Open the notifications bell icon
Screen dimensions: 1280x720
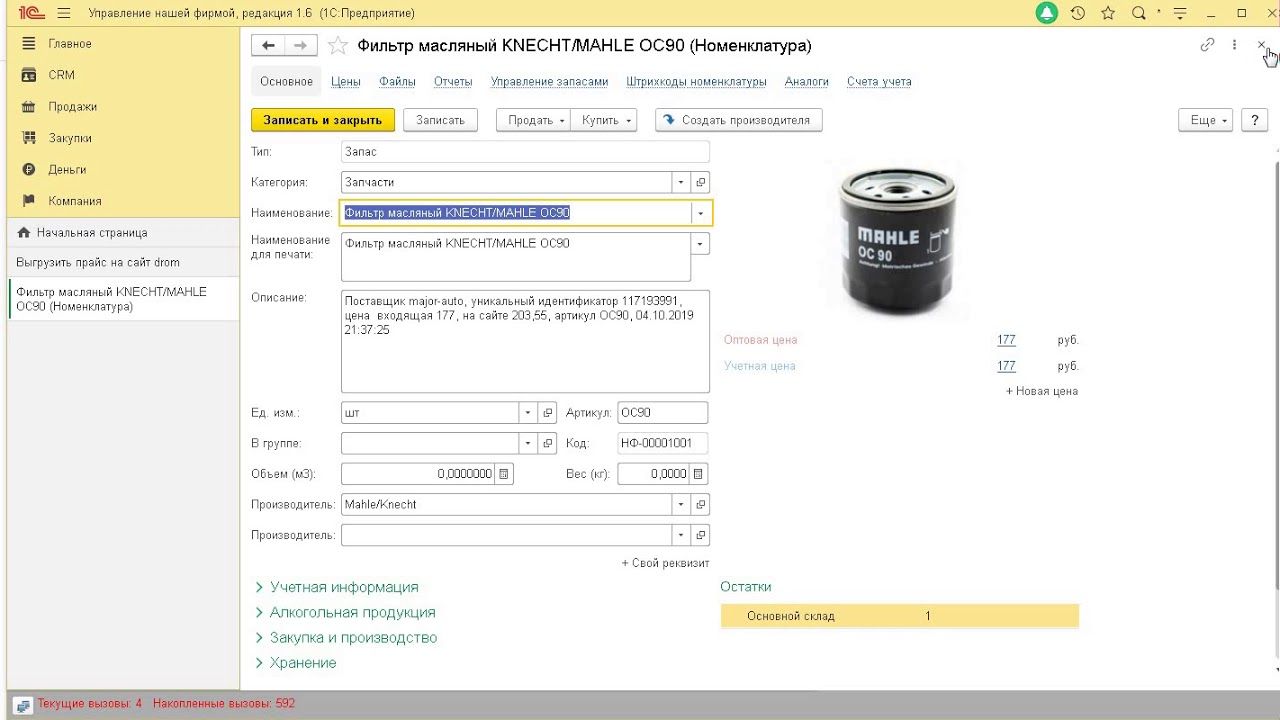[1047, 13]
